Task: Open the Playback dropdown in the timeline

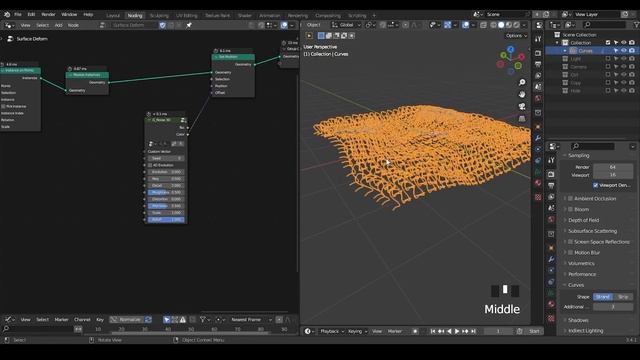Action: tap(332, 331)
